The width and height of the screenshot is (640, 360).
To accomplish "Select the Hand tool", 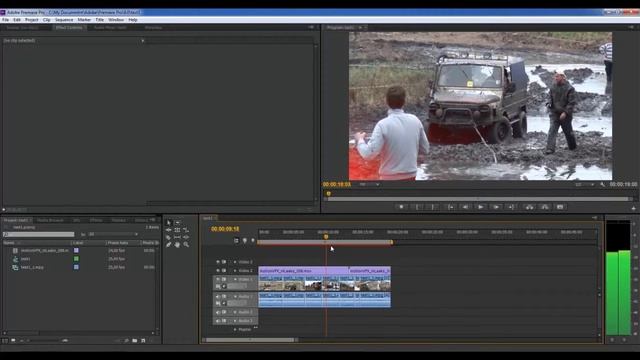I will [x=178, y=245].
